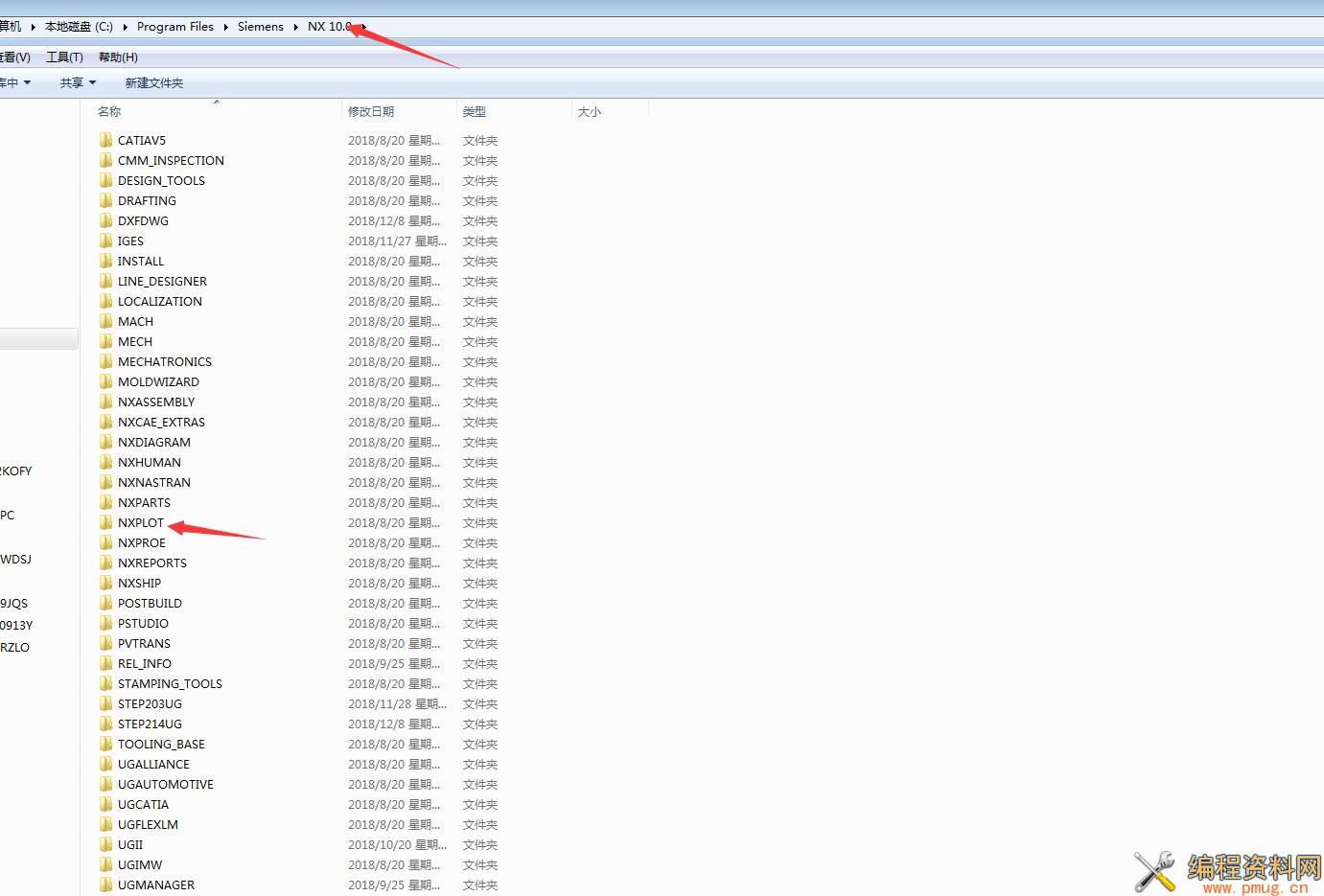Viewport: 1324px width, 896px height.
Task: Expand arrow after NX 10.0 breadcrumb
Action: (363, 27)
